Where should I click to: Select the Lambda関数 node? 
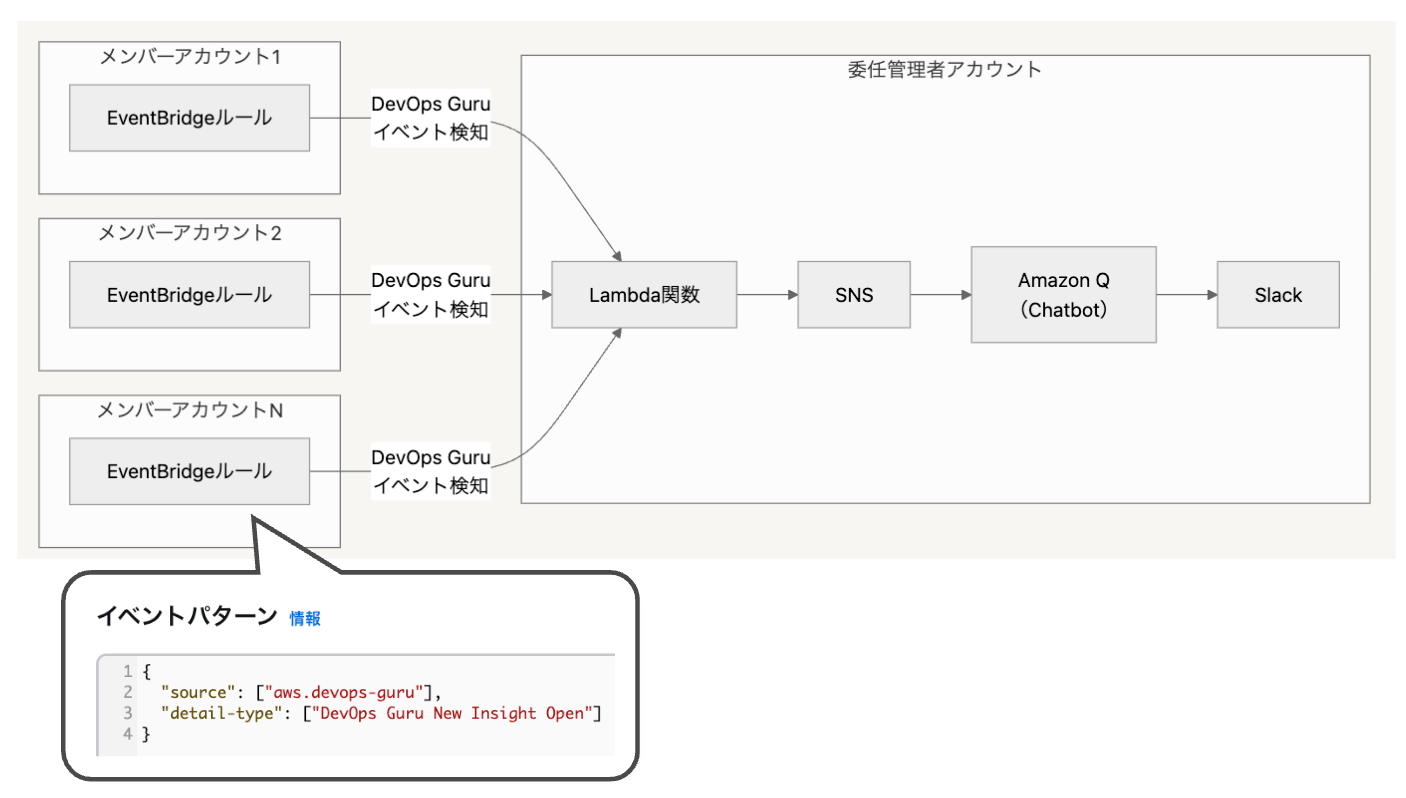644,295
